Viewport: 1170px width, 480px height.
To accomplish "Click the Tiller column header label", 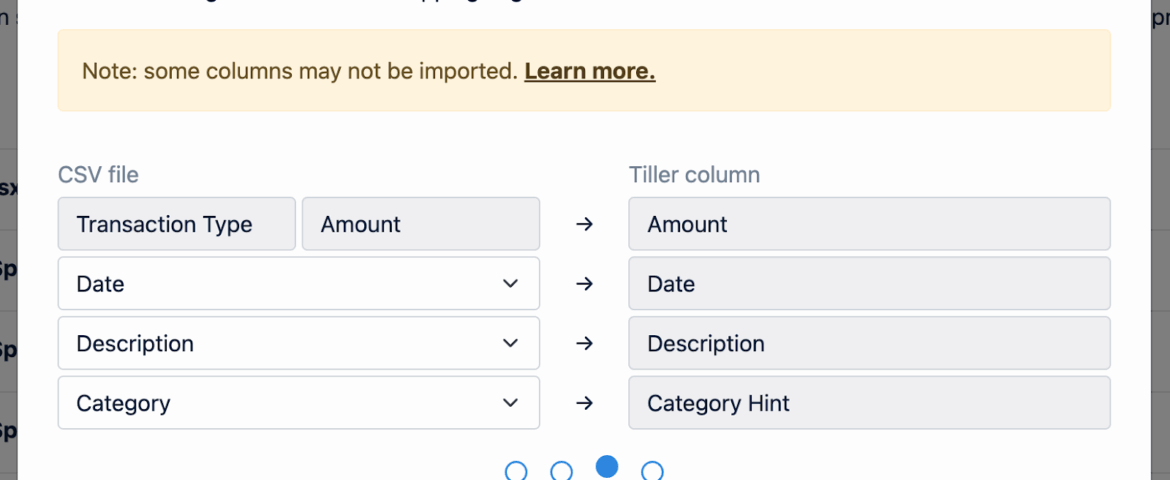I will click(x=694, y=175).
